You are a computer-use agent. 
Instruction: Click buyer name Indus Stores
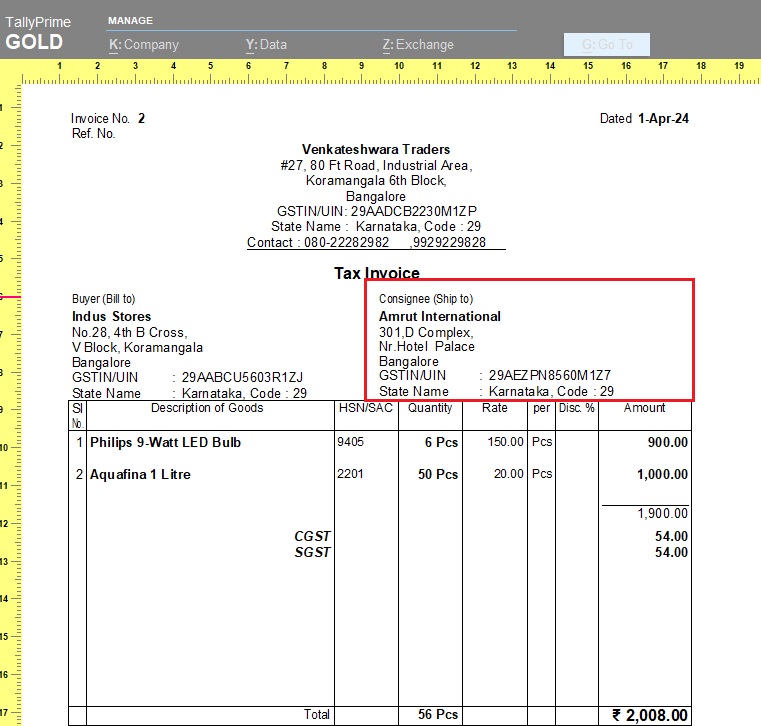click(111, 316)
